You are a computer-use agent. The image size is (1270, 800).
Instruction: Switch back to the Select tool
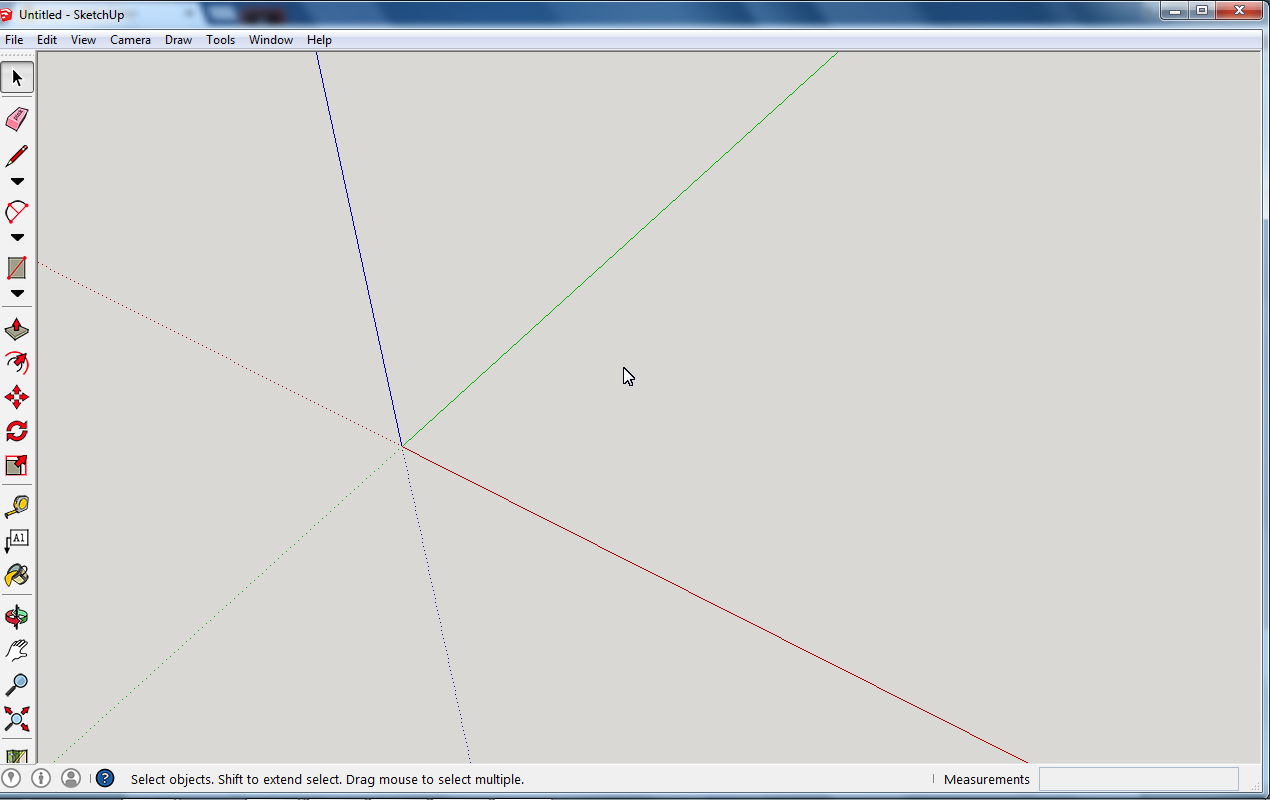[17, 77]
